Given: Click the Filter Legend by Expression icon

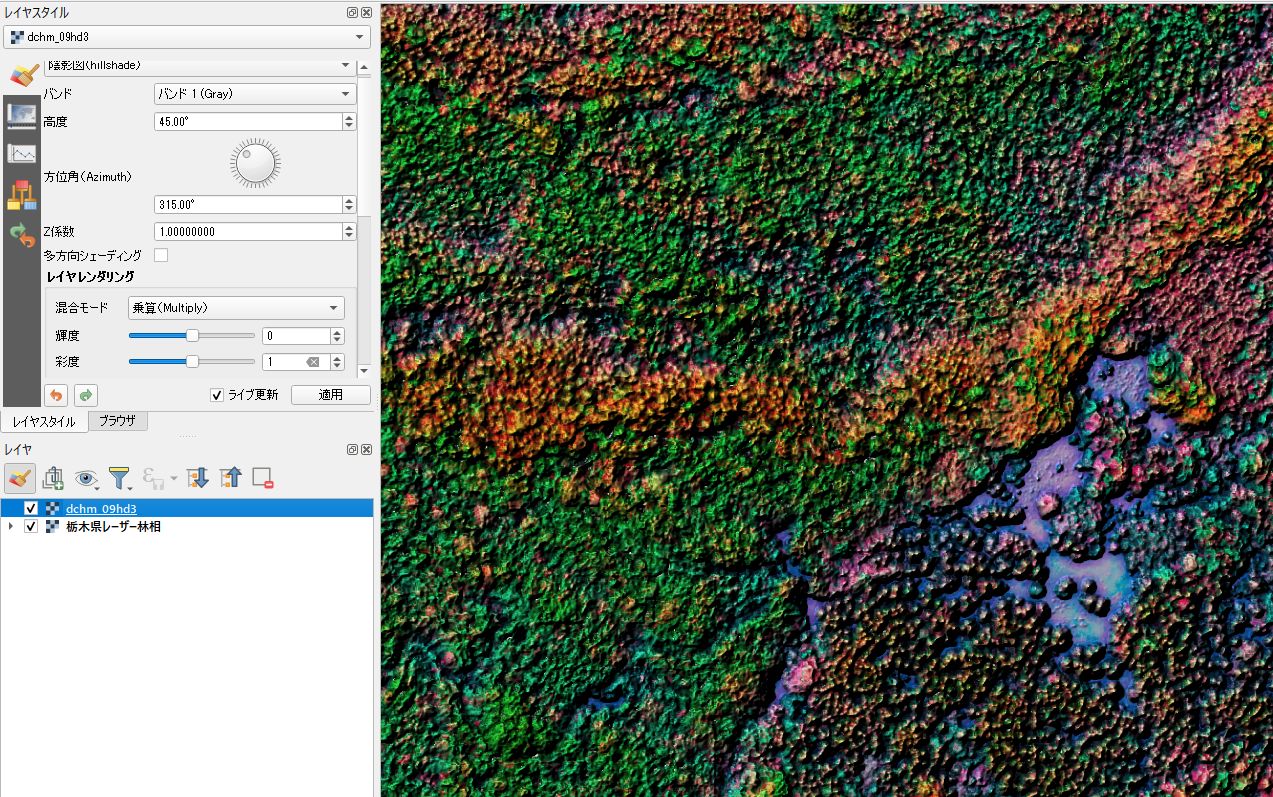Looking at the screenshot, I should pos(154,478).
